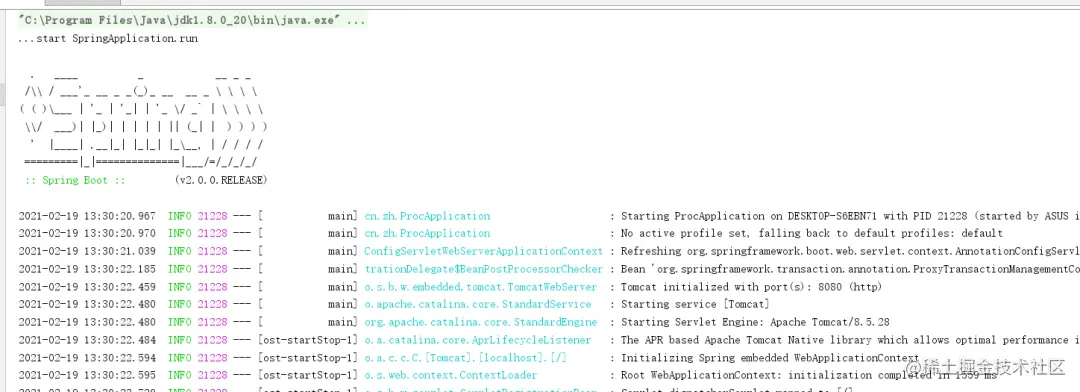Click 'main]' thread in the StandardEngine row
The height and width of the screenshot is (392, 1080).
(343, 322)
